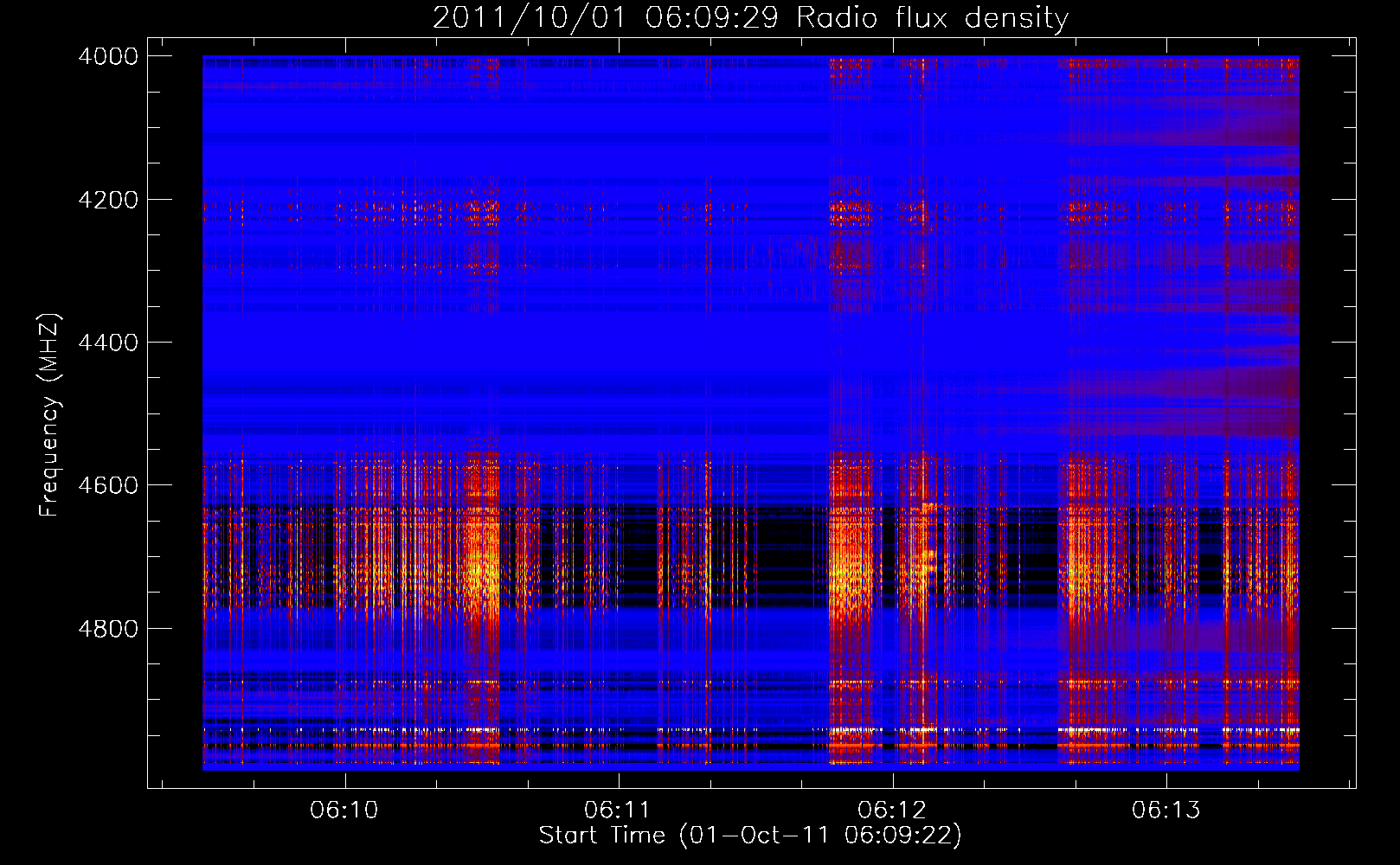Select the 4200 frequency axis label
Viewport: 1400px width, 865px height.
(108, 199)
